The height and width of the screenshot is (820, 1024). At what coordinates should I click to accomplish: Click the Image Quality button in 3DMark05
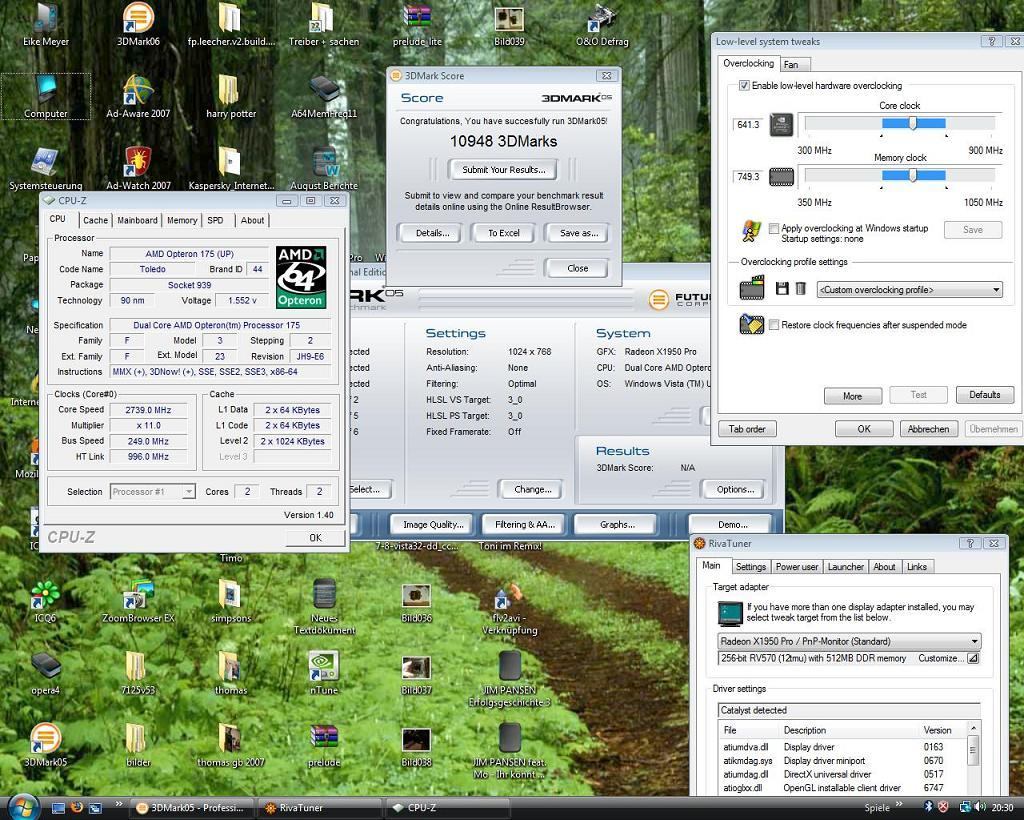click(x=433, y=524)
